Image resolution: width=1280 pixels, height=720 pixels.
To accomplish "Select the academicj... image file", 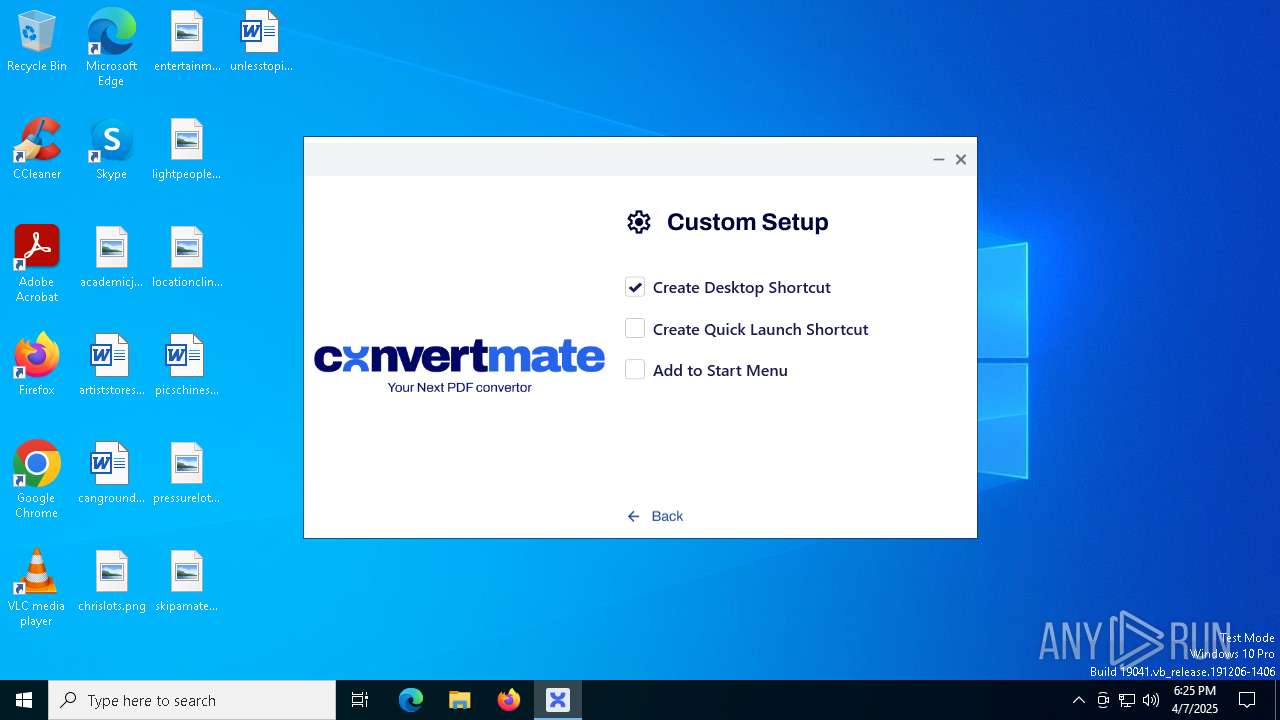I will click(111, 258).
